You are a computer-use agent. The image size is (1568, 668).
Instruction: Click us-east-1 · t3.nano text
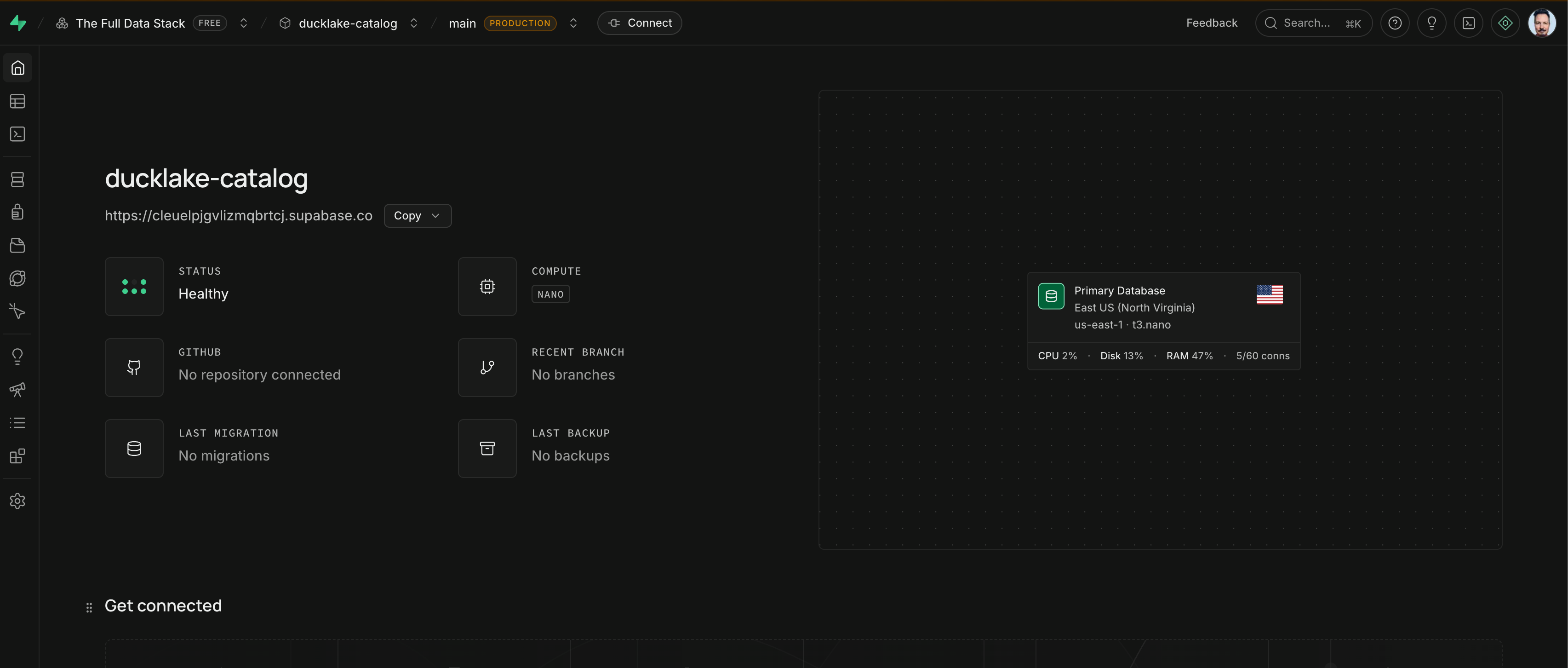(1122, 324)
